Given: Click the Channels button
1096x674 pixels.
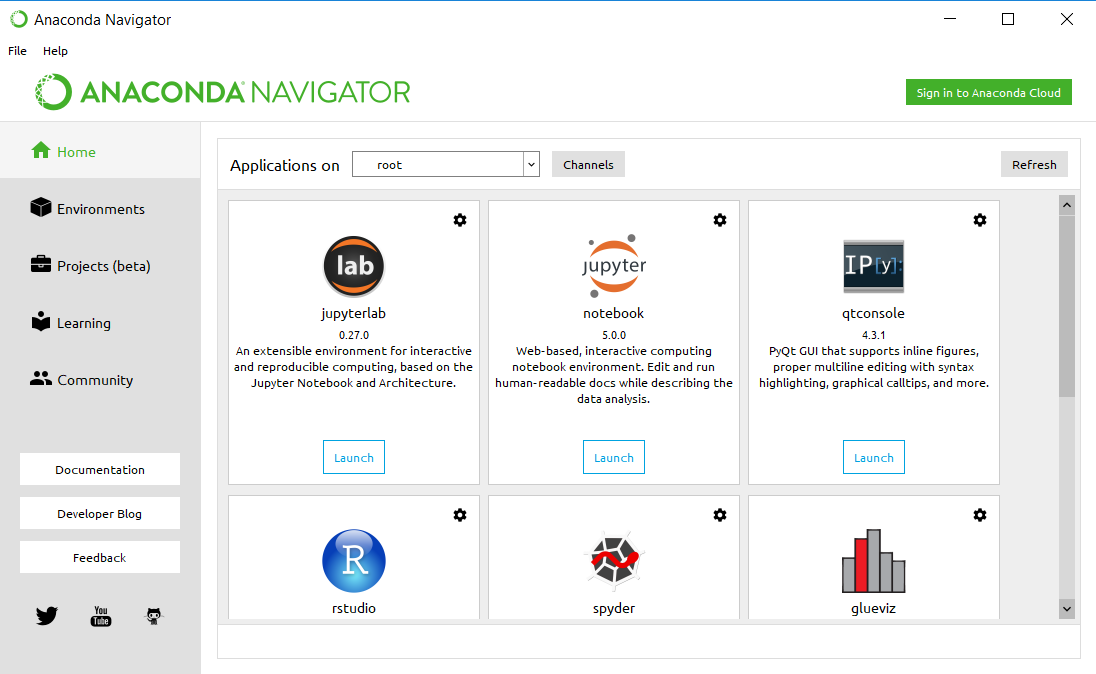Looking at the screenshot, I should [x=589, y=164].
